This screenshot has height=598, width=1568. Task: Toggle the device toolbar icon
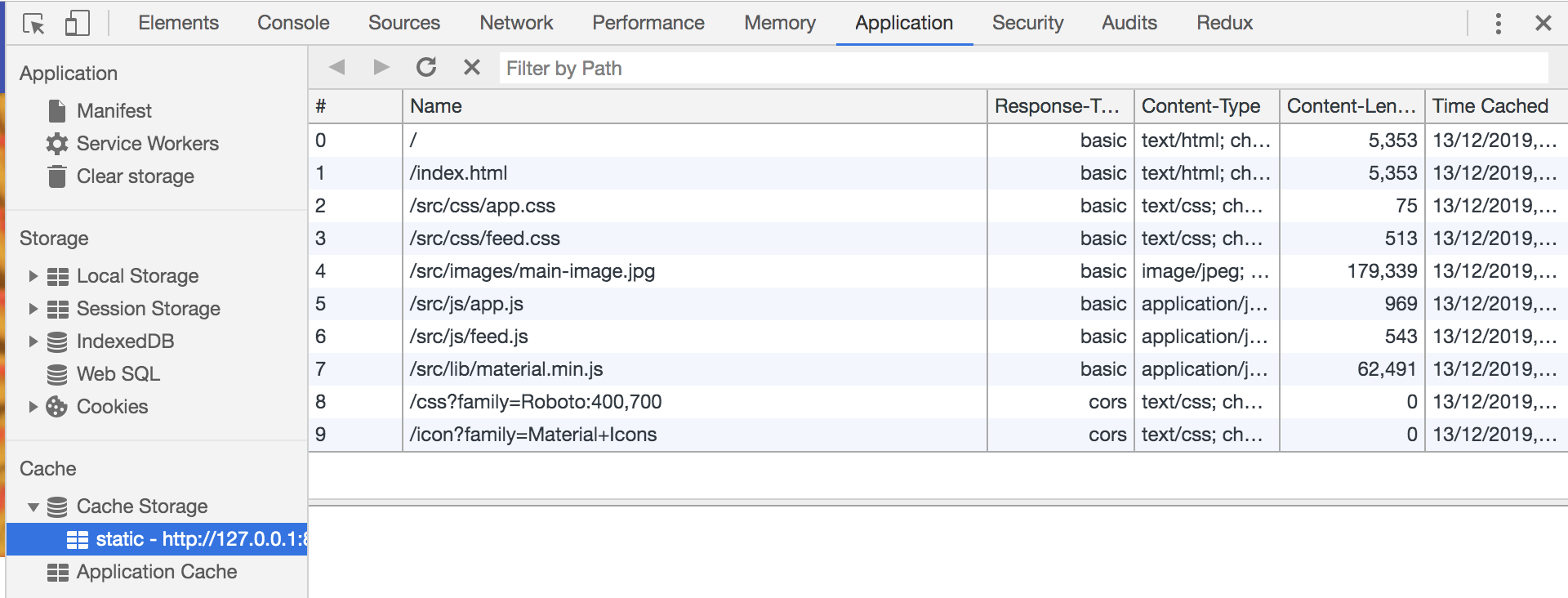click(77, 24)
